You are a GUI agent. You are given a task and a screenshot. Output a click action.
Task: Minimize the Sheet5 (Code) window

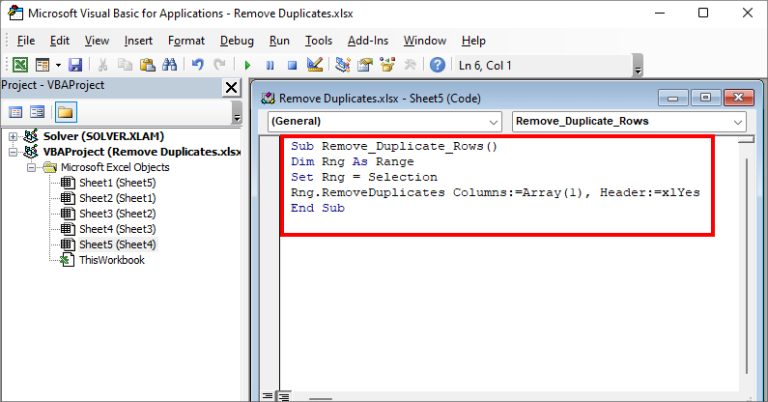[673, 98]
